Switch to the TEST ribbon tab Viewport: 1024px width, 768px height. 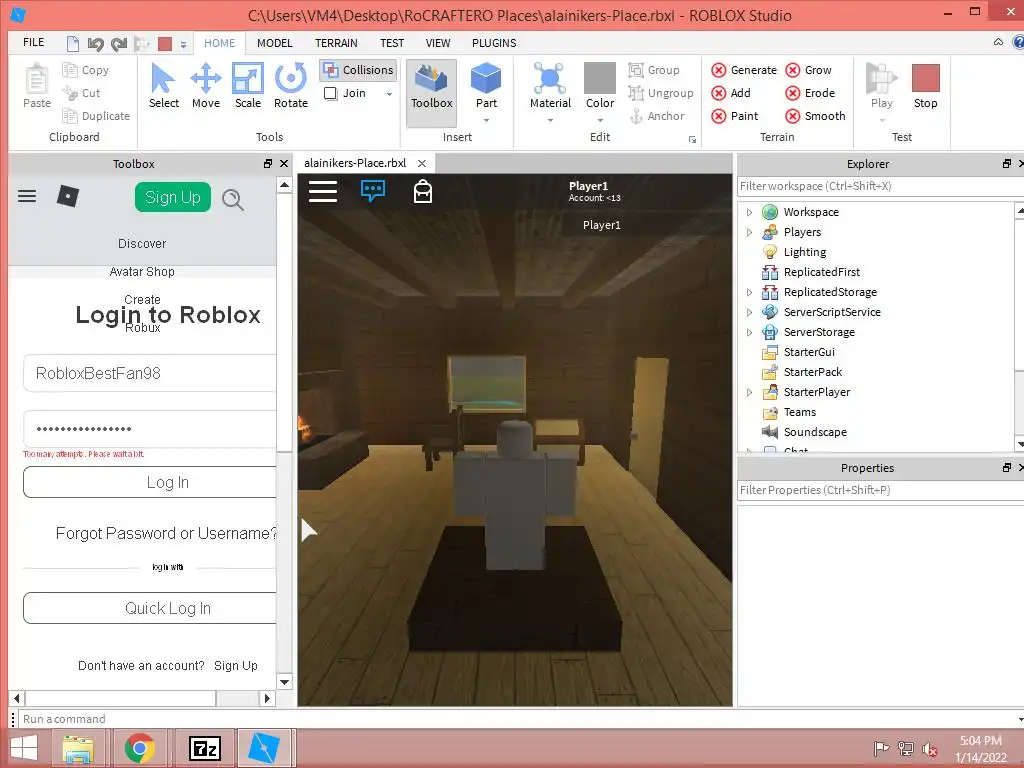pyautogui.click(x=392, y=43)
